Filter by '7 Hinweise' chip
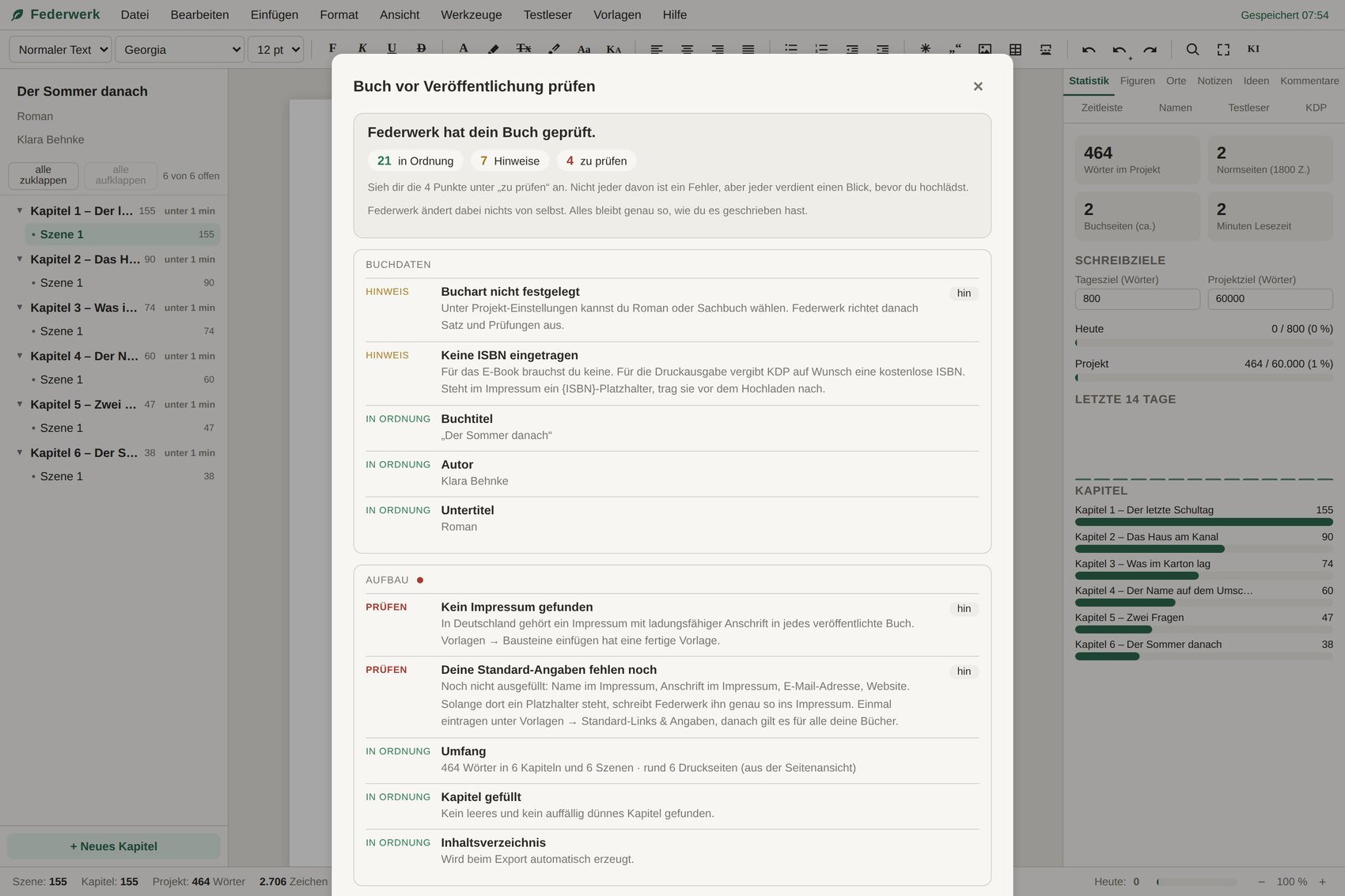The image size is (1345, 896). coord(510,161)
